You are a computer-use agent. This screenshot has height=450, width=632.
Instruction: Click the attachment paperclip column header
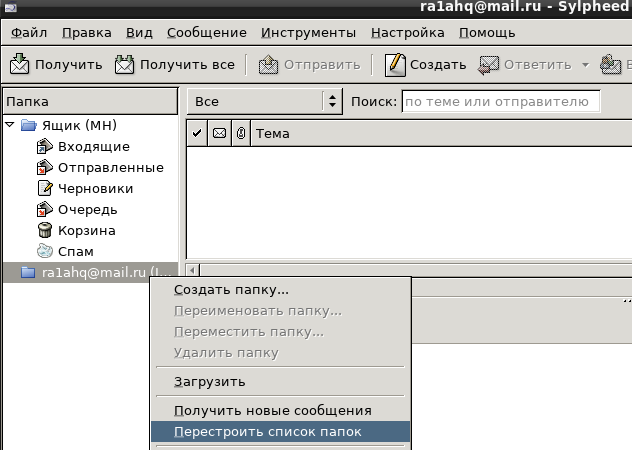click(241, 133)
